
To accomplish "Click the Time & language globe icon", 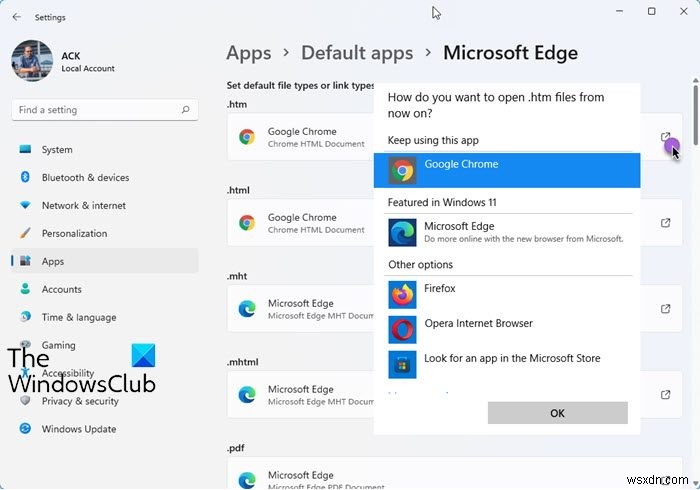I will pos(25,317).
